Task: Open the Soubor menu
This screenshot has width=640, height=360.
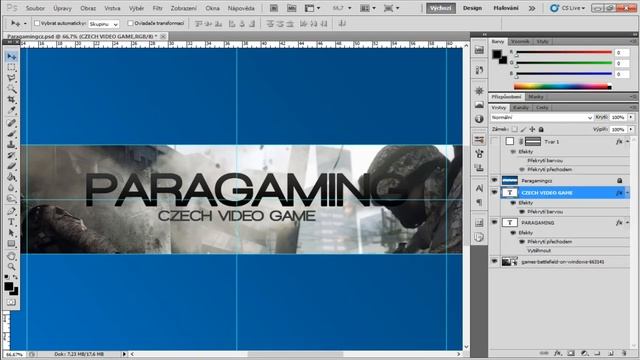Action: pos(35,8)
